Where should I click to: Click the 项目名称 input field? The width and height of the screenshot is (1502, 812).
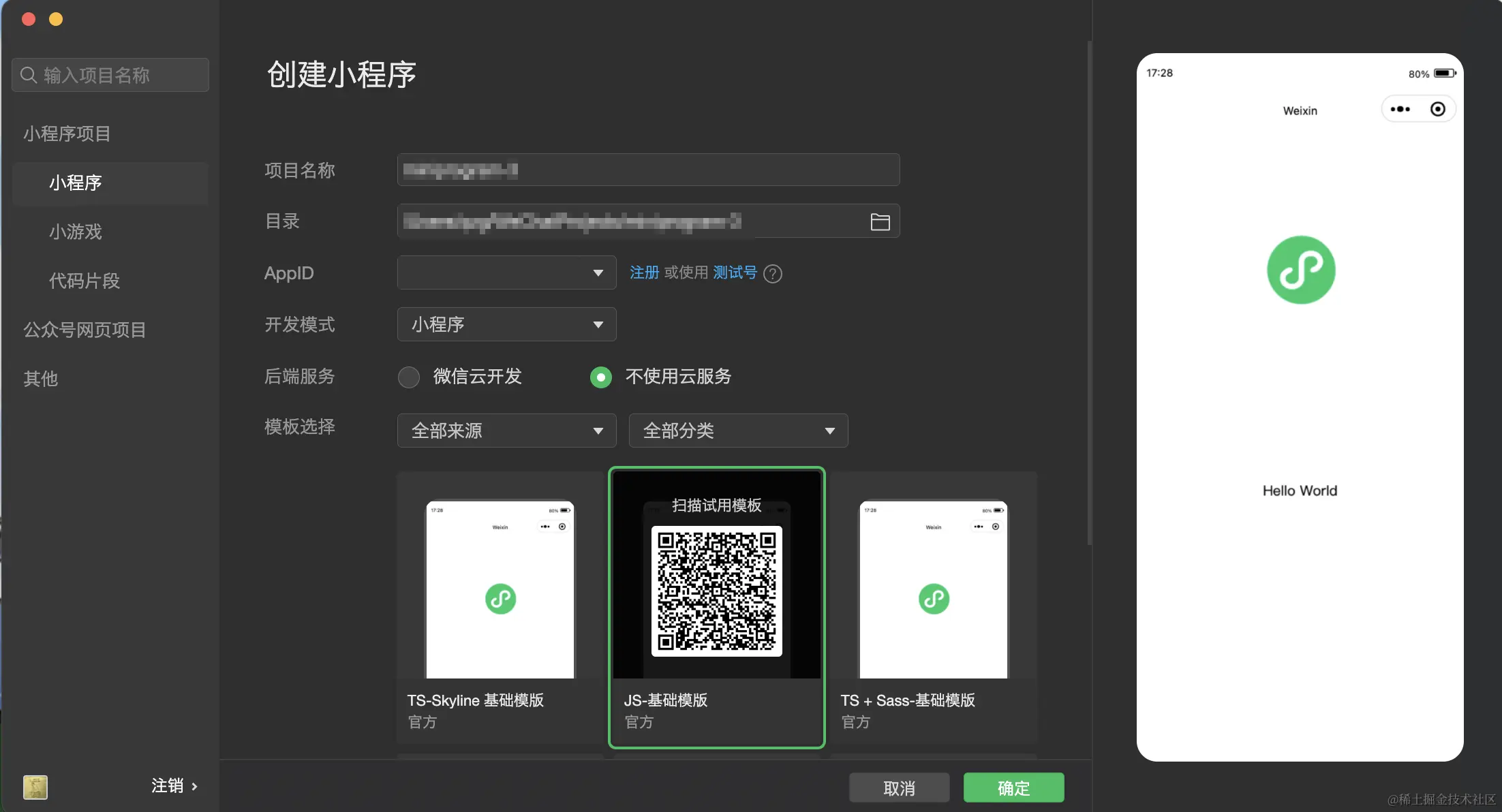647,170
